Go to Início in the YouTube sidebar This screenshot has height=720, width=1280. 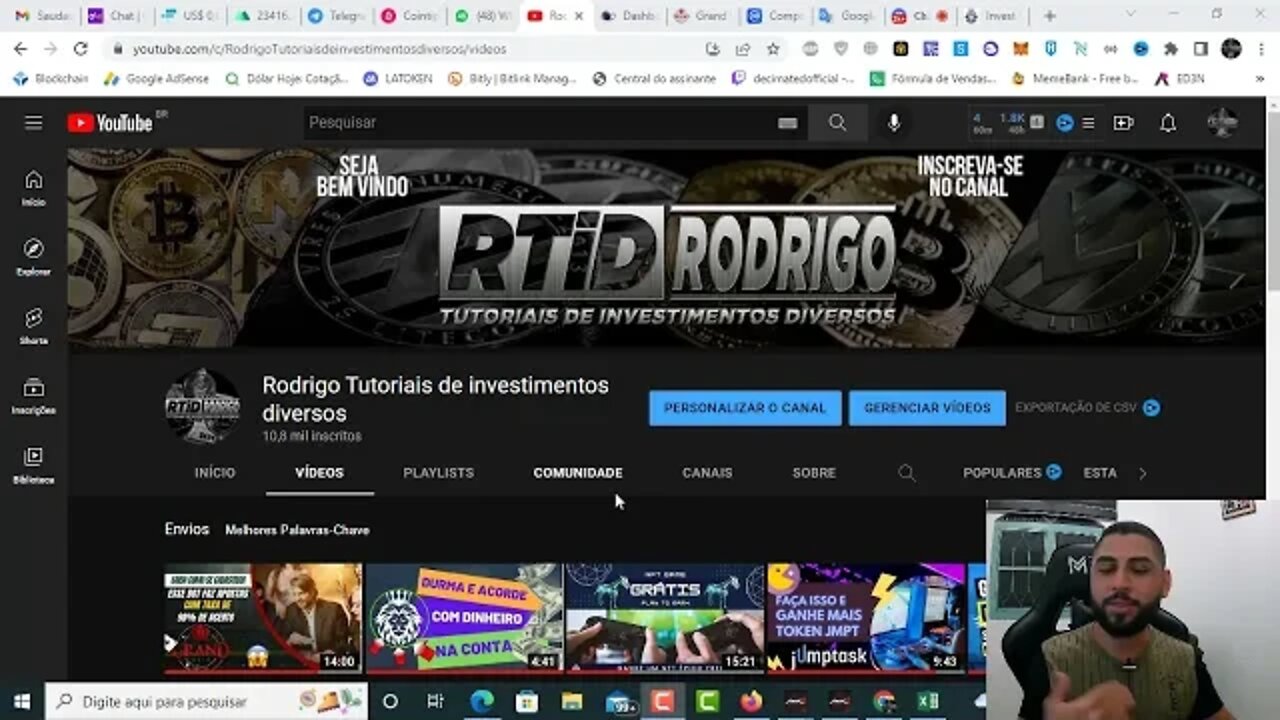[x=34, y=188]
